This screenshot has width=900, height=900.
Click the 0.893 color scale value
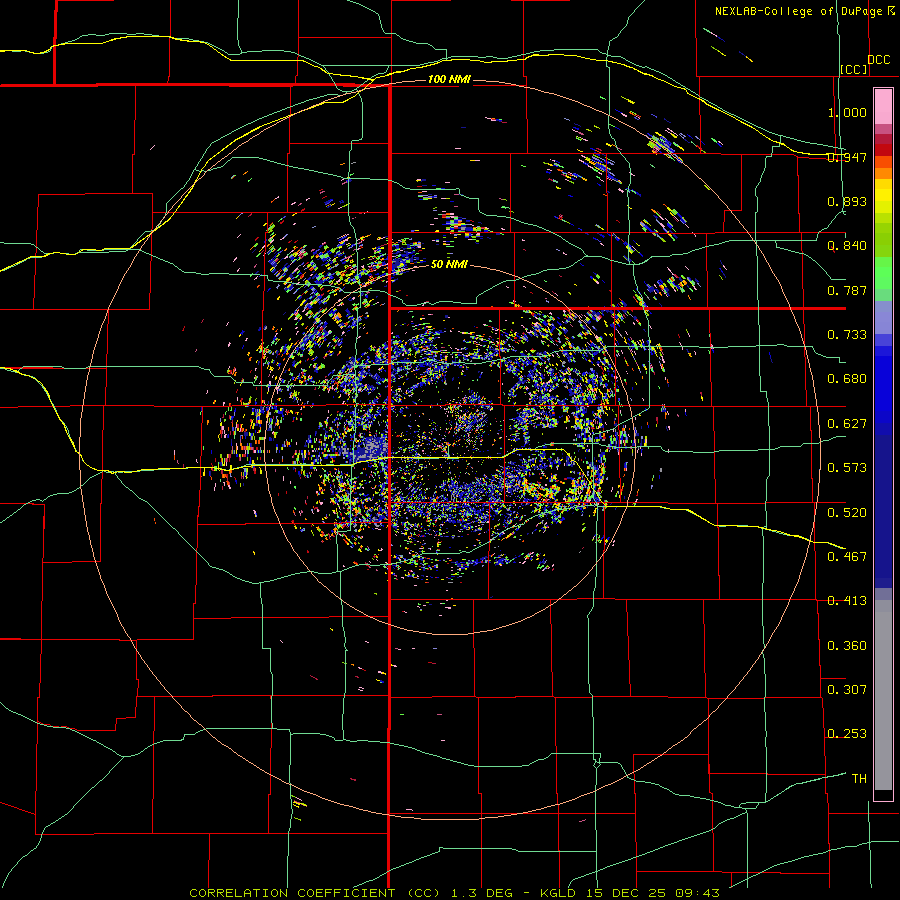[x=847, y=201]
